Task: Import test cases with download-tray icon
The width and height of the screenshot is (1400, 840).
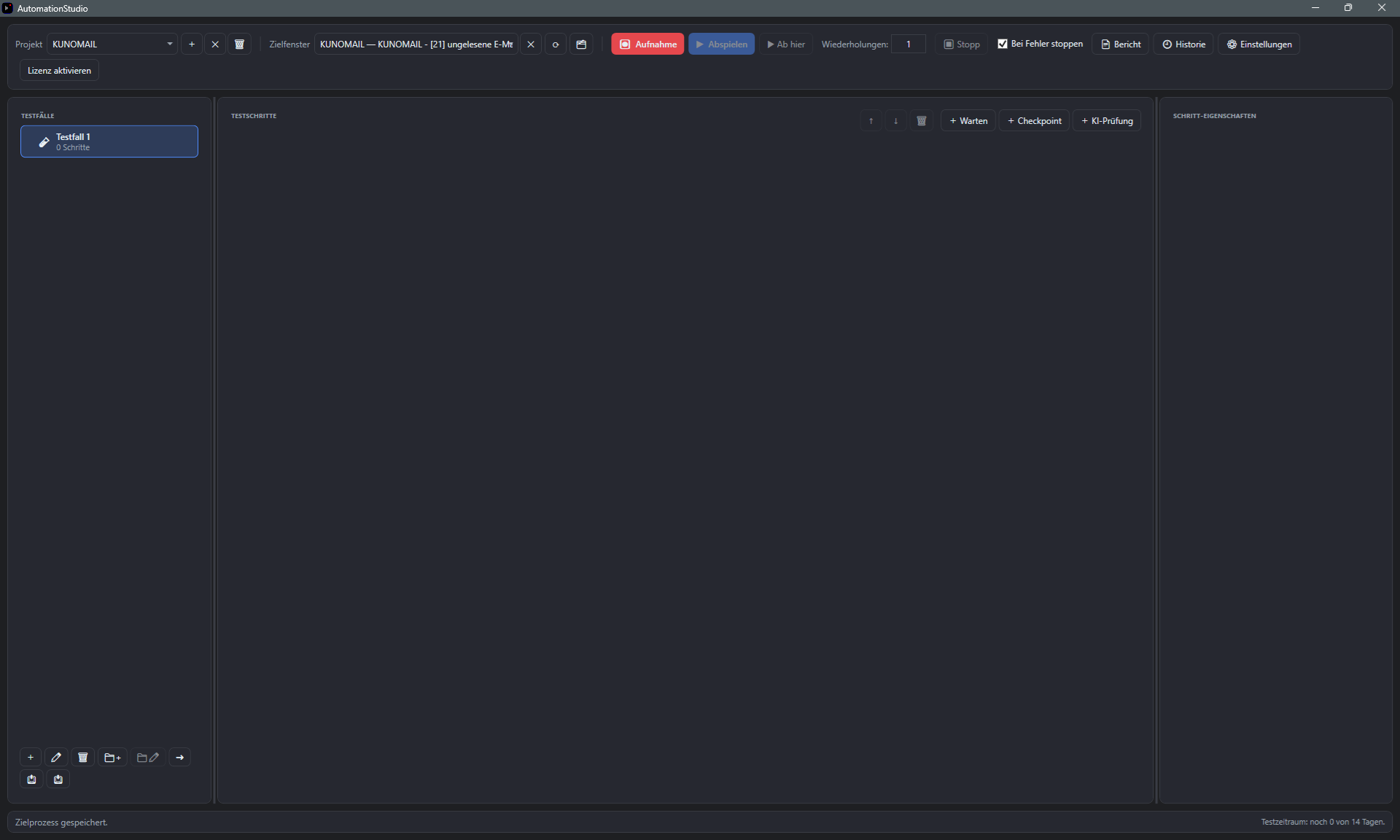Action: (58, 779)
